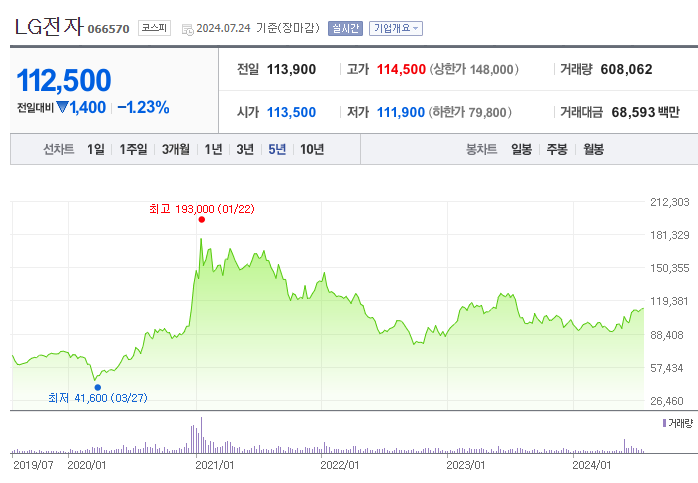Viewport: 698px width, 483px height.
Task: Click the previous close value 113,900
Action: click(291, 69)
